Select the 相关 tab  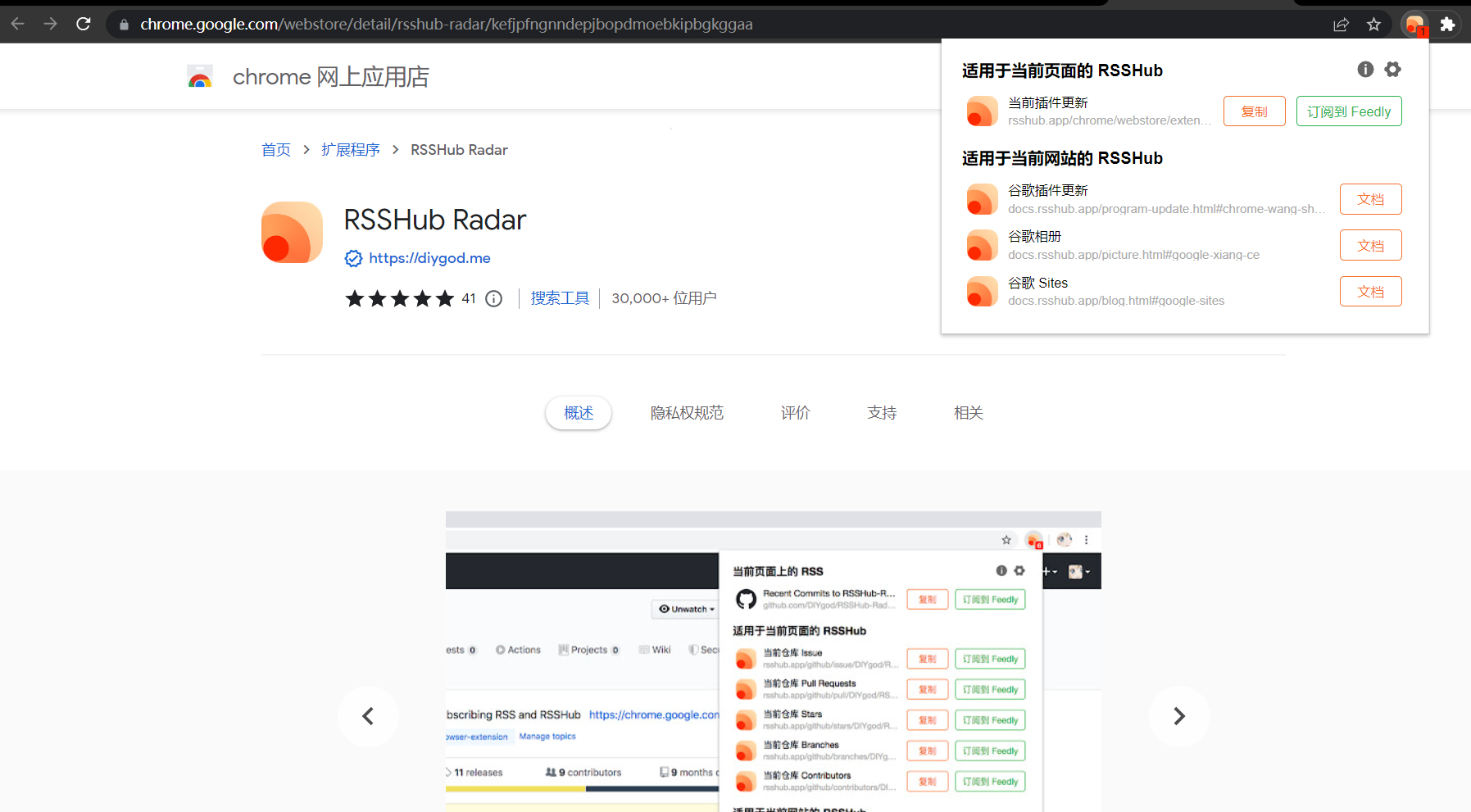969,413
